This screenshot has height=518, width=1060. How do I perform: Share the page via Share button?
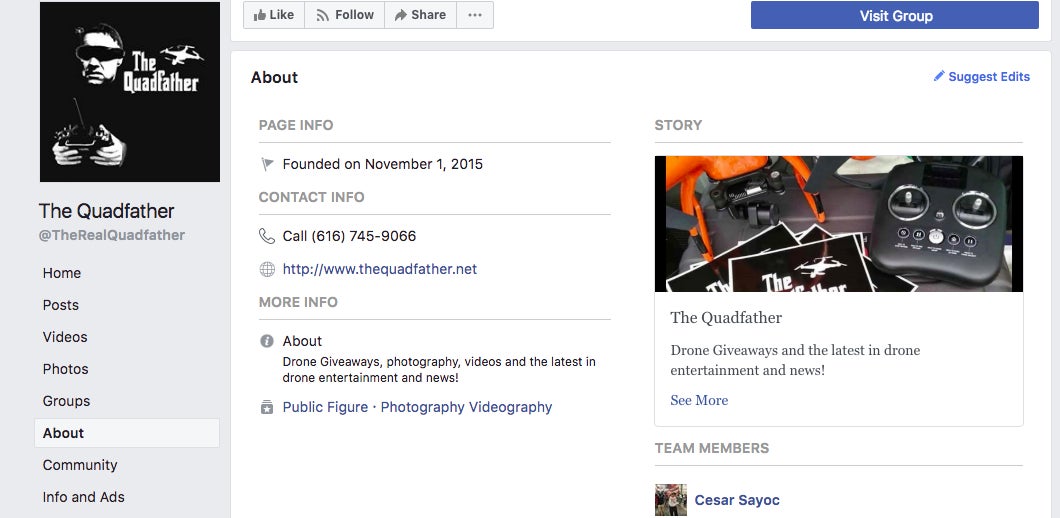pyautogui.click(x=420, y=15)
